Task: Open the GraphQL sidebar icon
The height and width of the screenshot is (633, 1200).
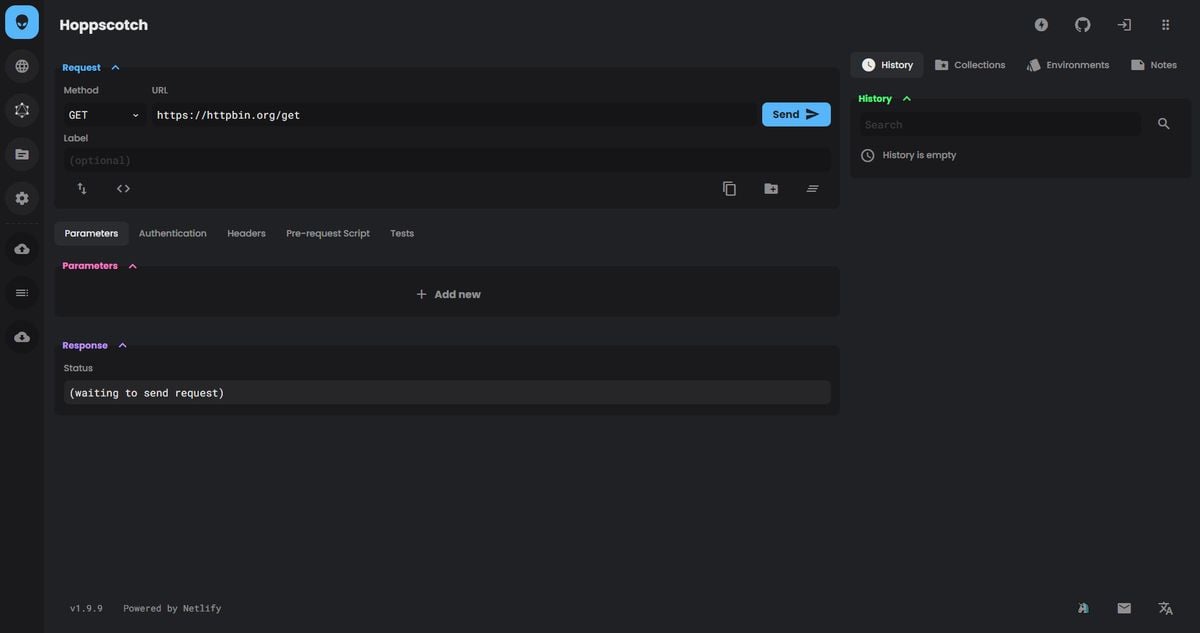Action: [x=22, y=110]
